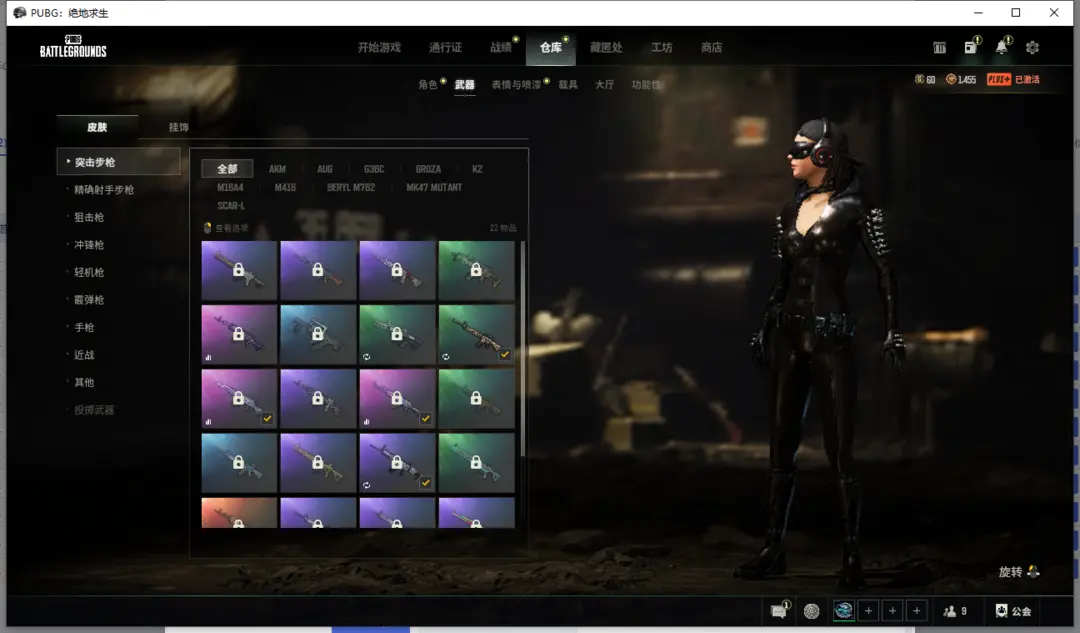Image resolution: width=1080 pixels, height=633 pixels.
Task: Select the 突击步枪 category
Action: (118, 162)
